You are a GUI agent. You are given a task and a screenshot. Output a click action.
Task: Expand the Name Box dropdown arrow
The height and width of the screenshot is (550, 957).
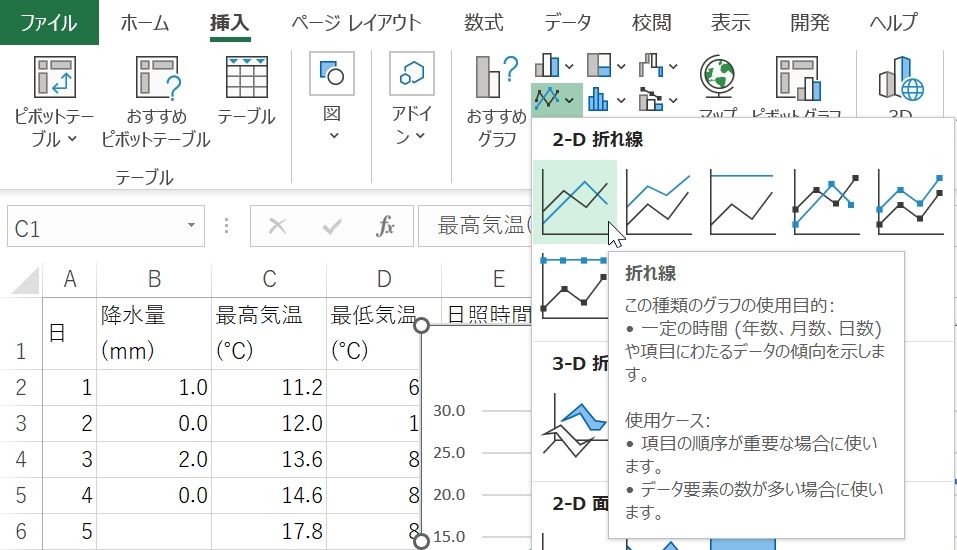(192, 226)
